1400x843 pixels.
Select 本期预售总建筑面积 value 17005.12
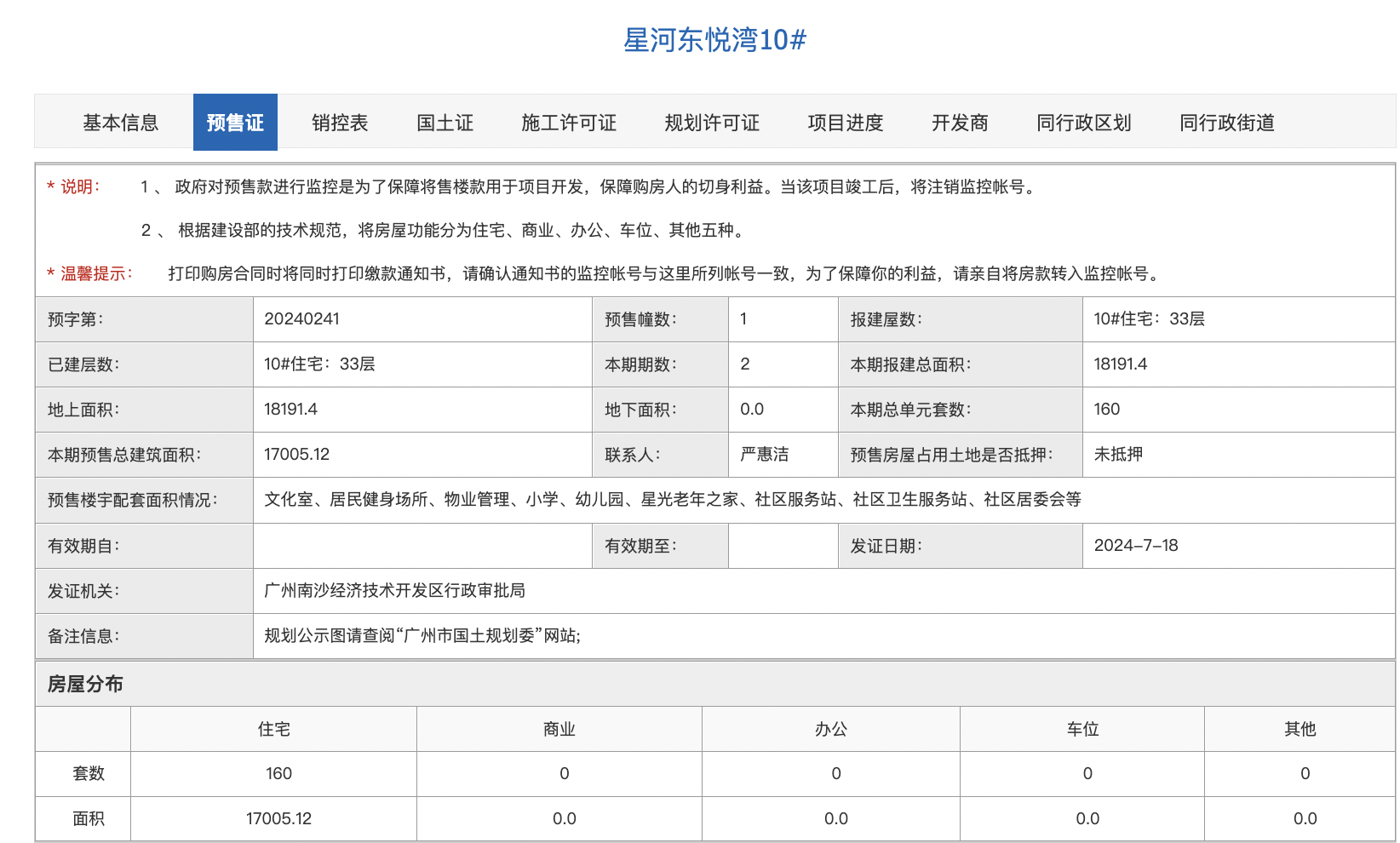296,454
